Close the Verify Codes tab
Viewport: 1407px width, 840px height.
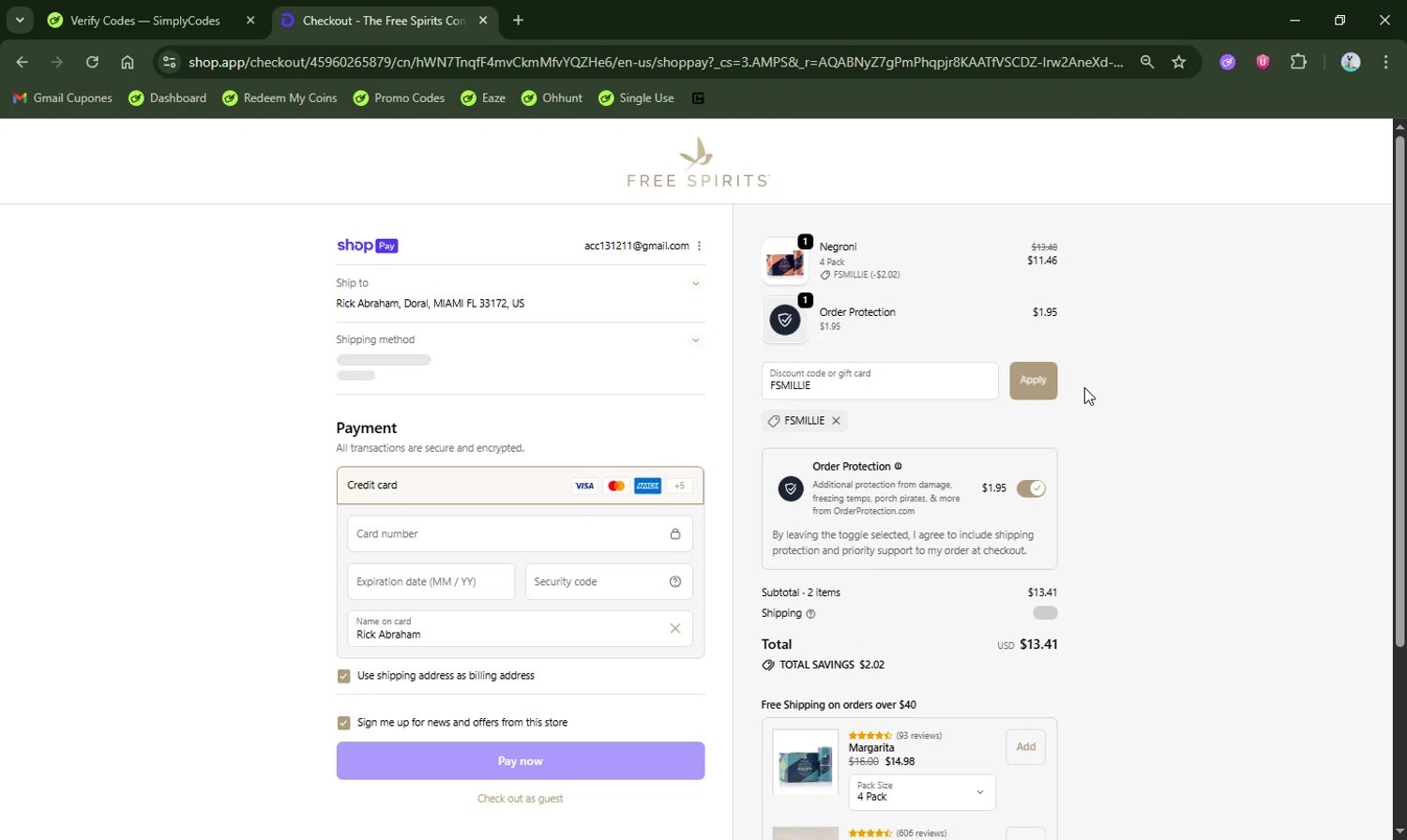250,21
